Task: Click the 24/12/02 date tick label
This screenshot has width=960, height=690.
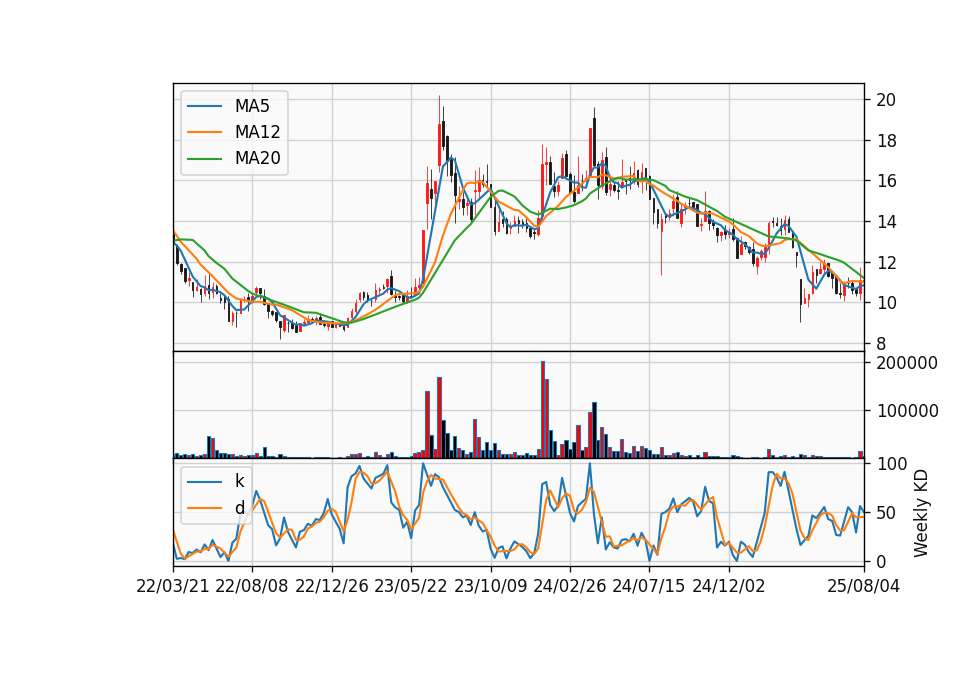Action: point(729,586)
